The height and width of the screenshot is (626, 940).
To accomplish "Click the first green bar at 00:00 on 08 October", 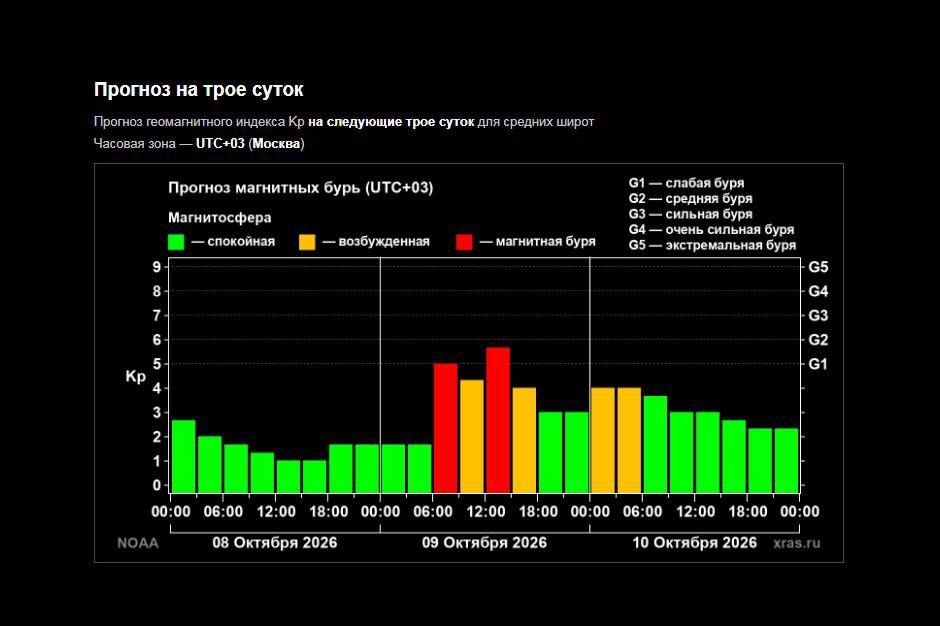I will (x=183, y=456).
